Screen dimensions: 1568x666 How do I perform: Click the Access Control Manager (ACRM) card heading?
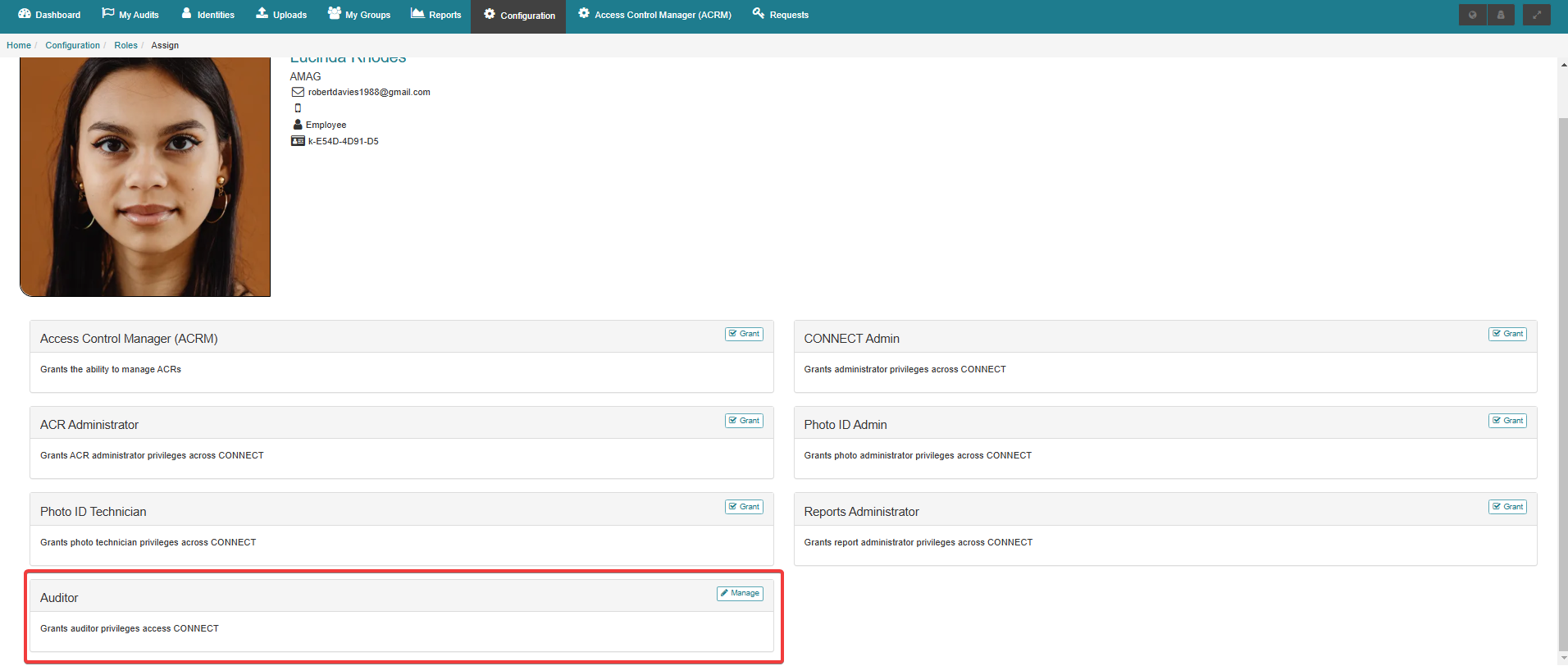pos(129,339)
